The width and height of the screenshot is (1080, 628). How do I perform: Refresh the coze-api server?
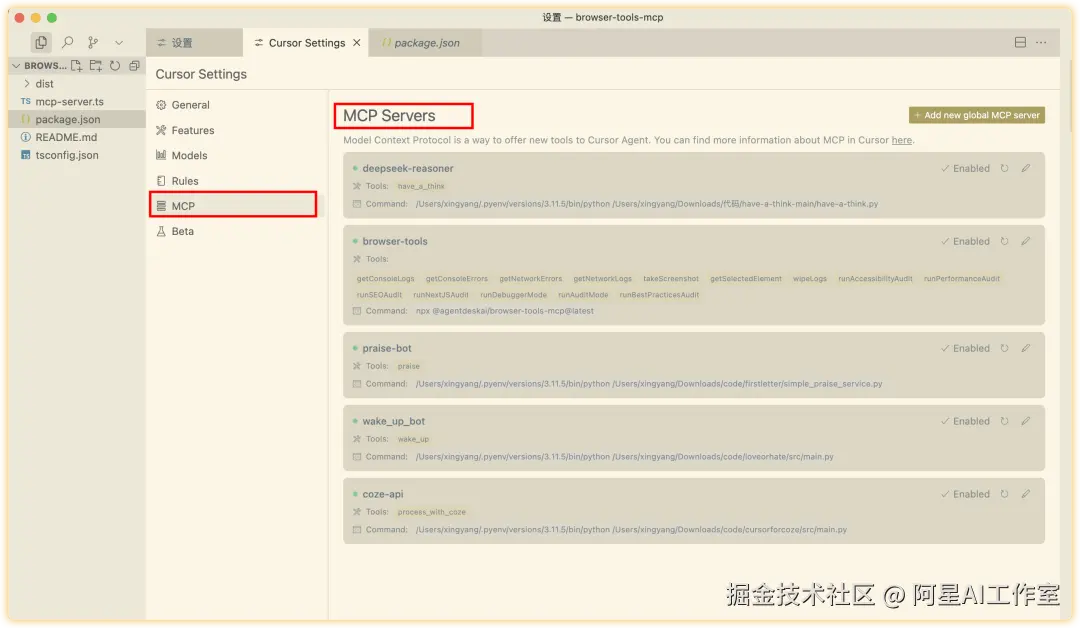[x=1004, y=494]
